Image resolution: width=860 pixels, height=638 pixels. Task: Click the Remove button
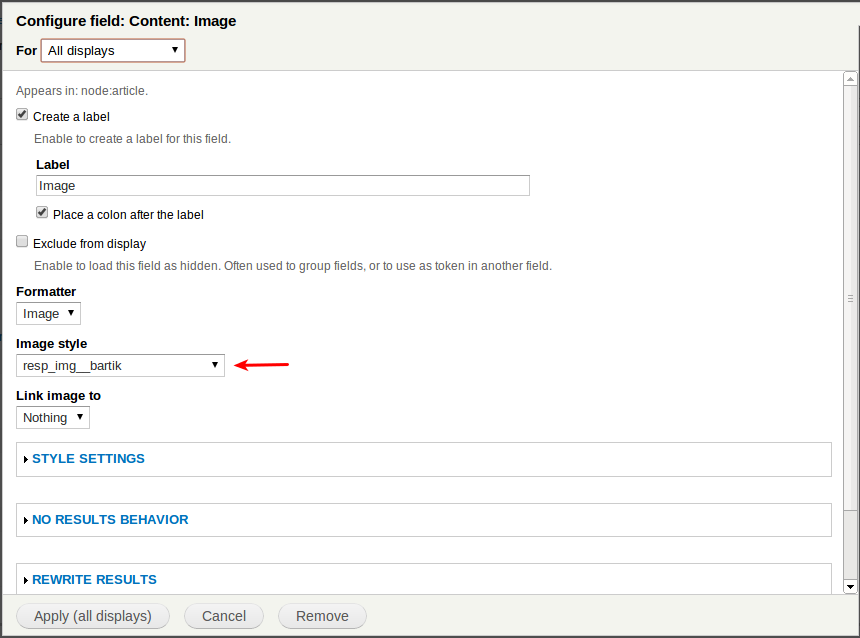[x=322, y=616]
